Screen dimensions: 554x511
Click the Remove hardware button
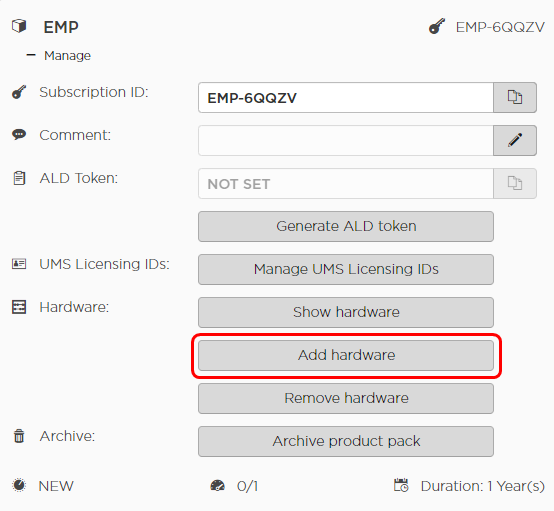pyautogui.click(x=346, y=398)
